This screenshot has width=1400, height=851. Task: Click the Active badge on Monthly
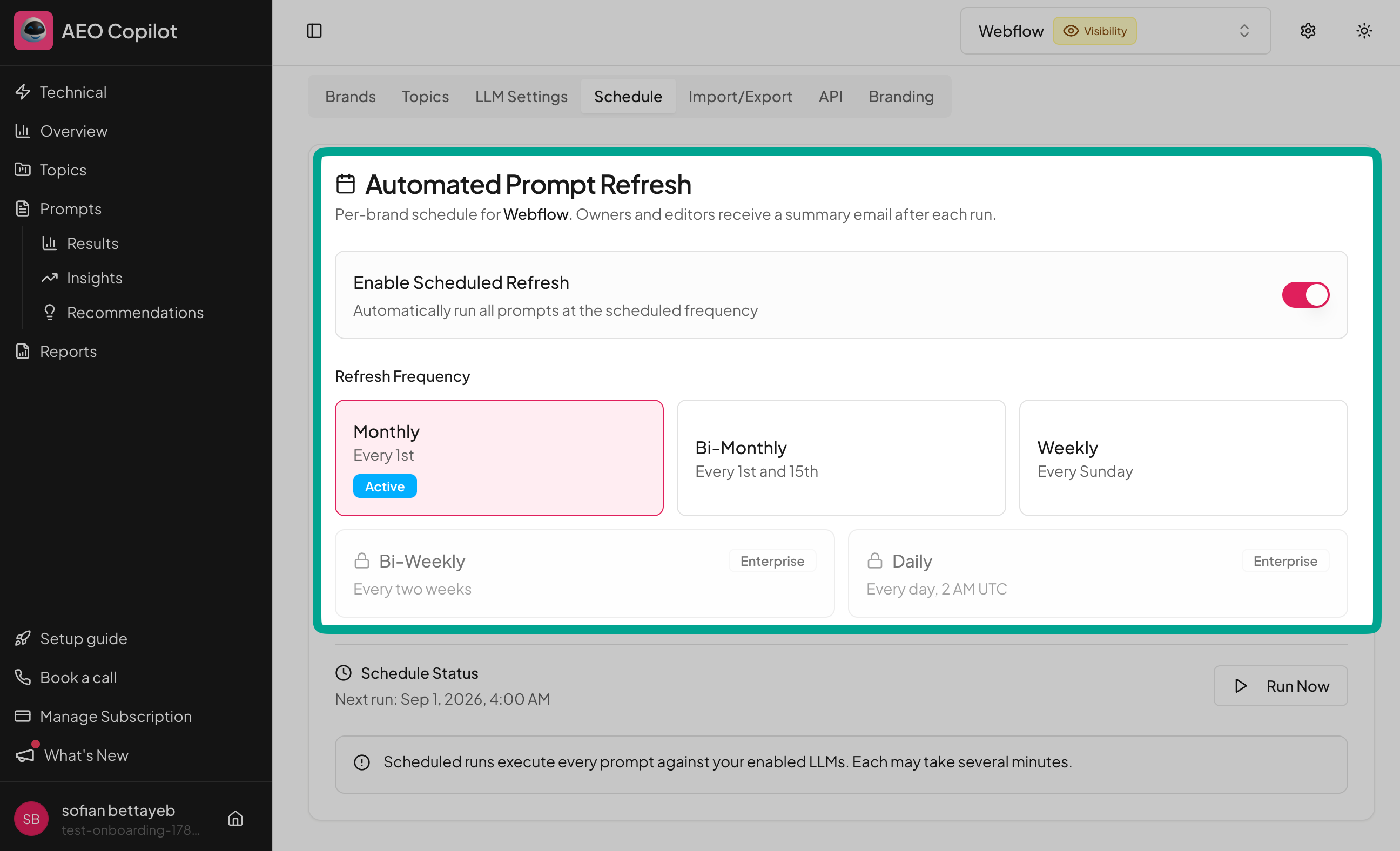click(385, 487)
